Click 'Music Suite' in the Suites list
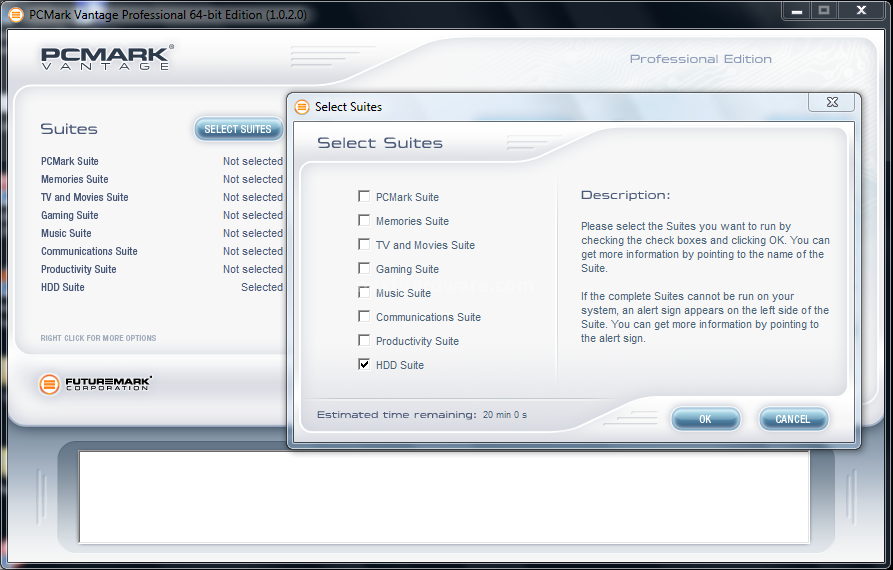Image resolution: width=893 pixels, height=570 pixels. click(x=66, y=233)
